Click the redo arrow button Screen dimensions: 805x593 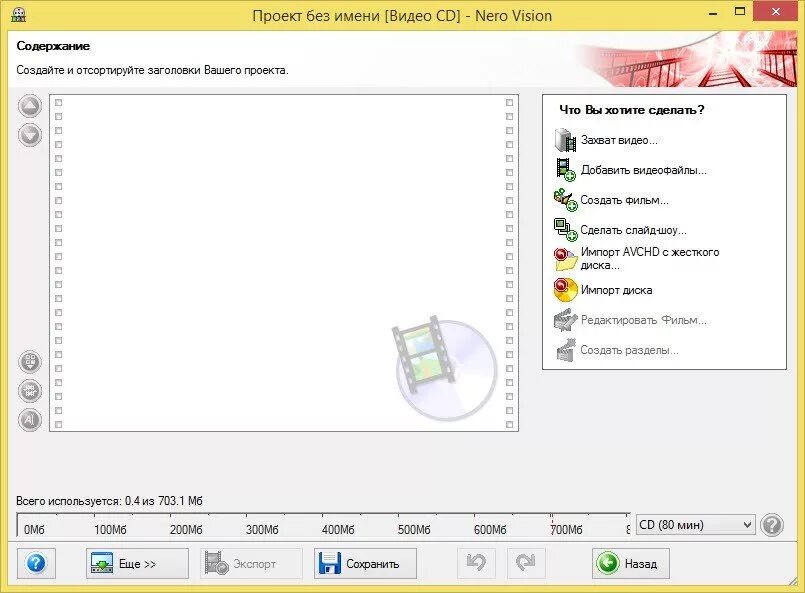click(526, 563)
